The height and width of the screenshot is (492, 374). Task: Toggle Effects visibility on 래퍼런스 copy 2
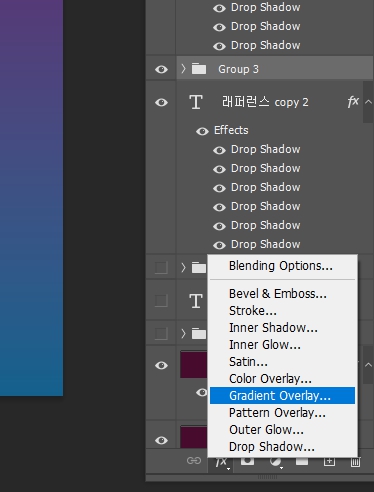202,131
